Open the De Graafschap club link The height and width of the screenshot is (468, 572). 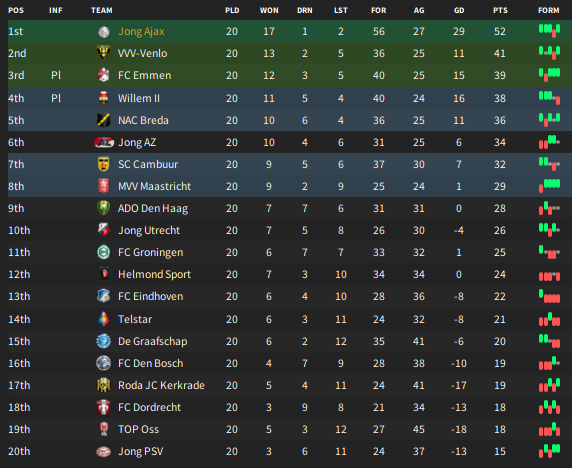pos(152,341)
